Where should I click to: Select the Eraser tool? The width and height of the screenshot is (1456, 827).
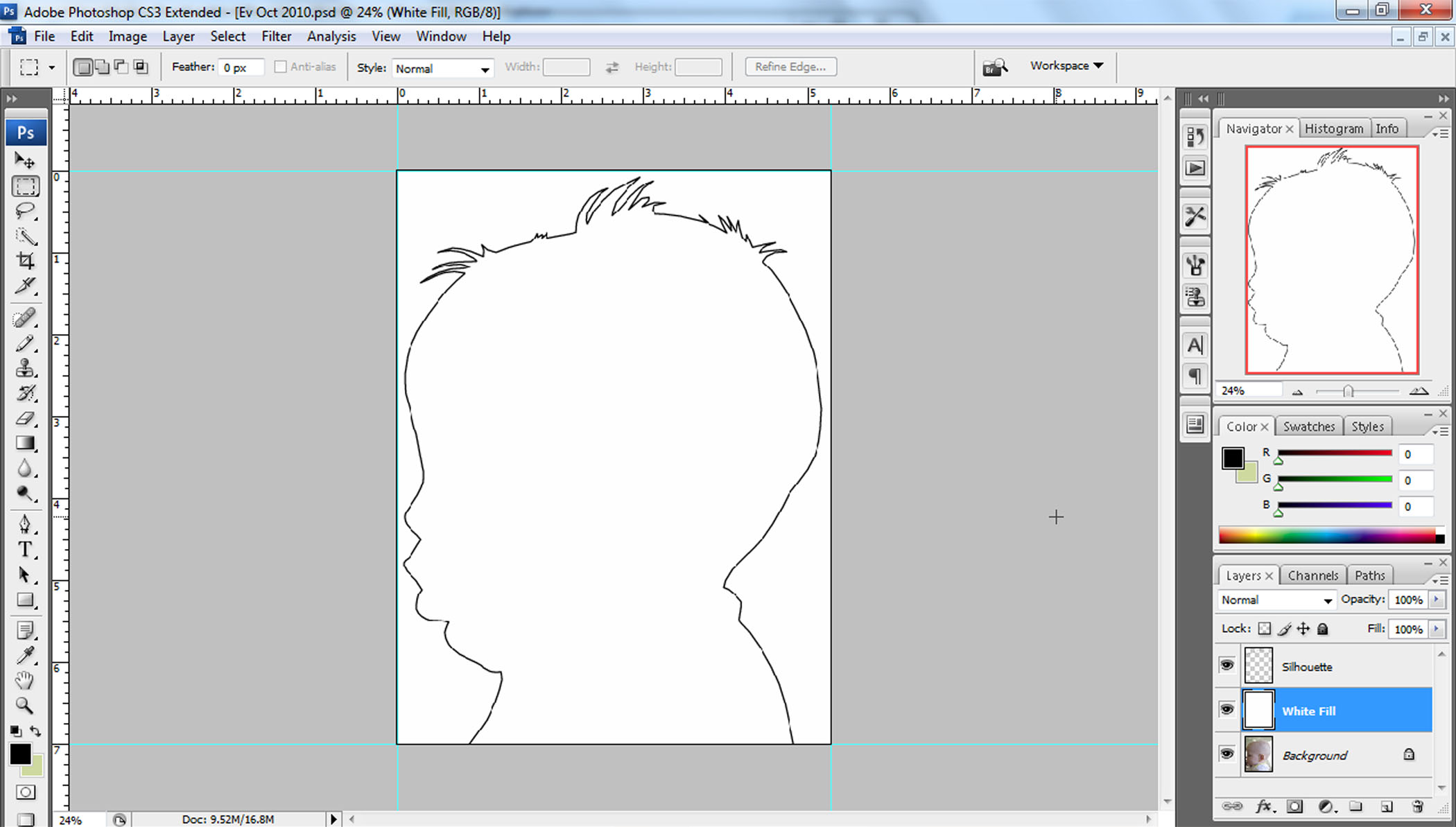coord(25,418)
